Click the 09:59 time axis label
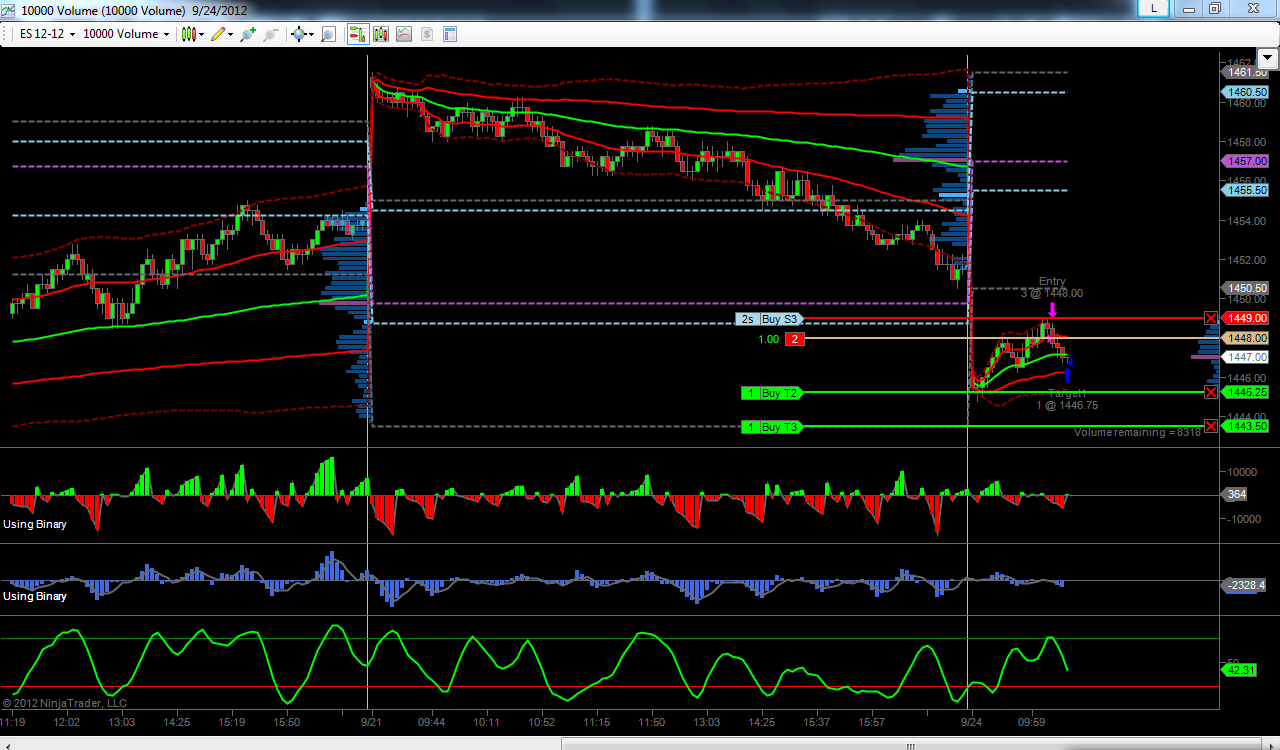The image size is (1280, 750). [x=1031, y=721]
